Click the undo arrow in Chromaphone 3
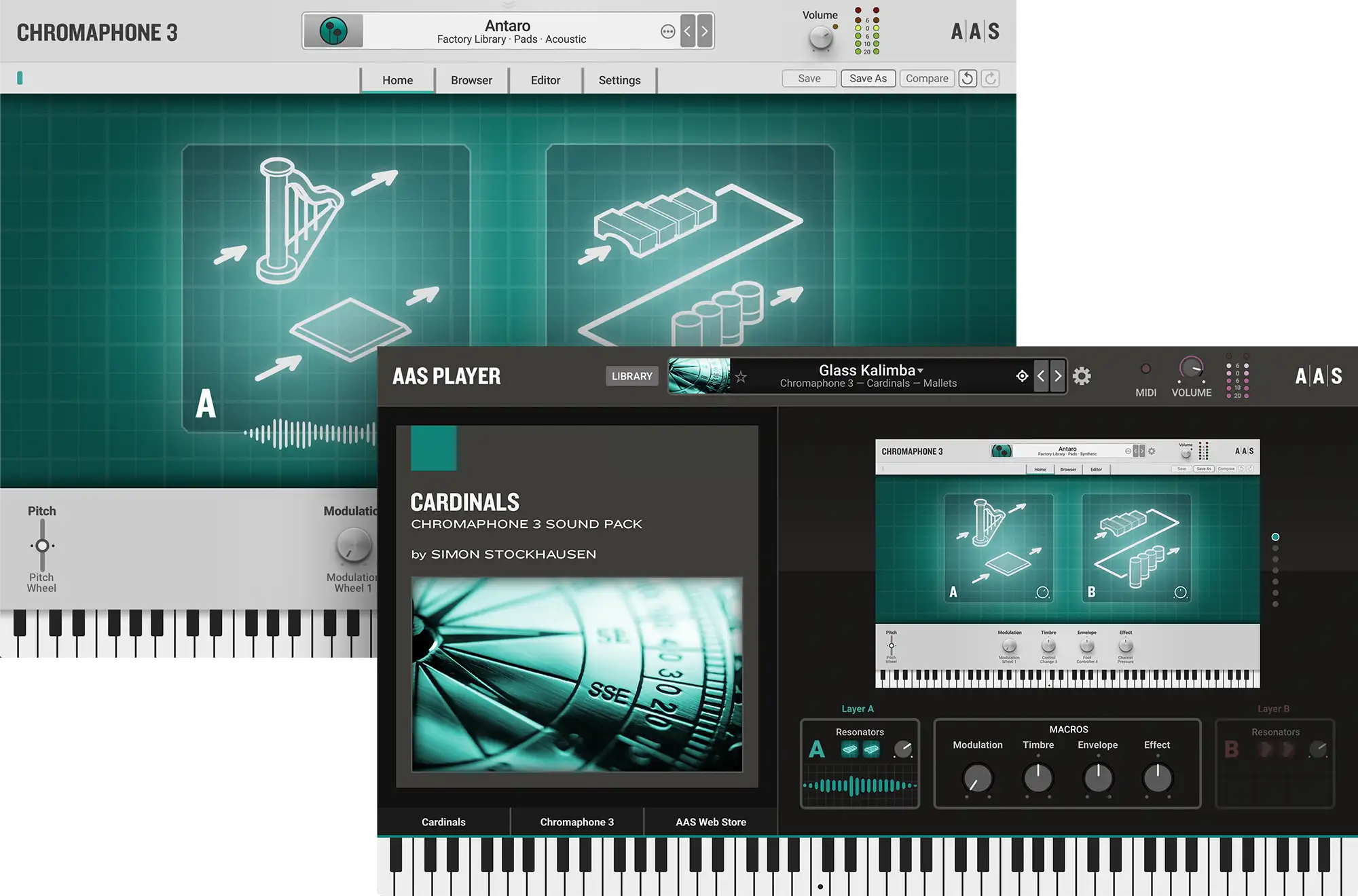 [x=968, y=79]
